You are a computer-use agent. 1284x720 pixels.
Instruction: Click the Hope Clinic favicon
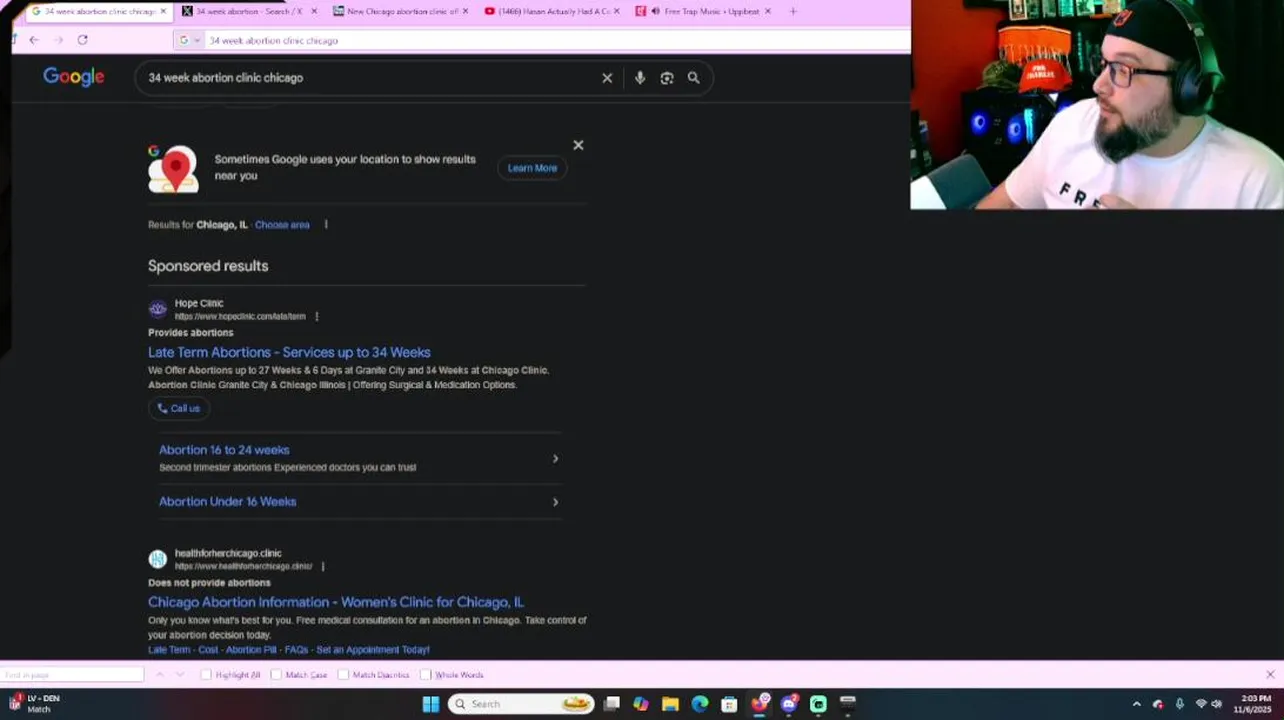(158, 309)
